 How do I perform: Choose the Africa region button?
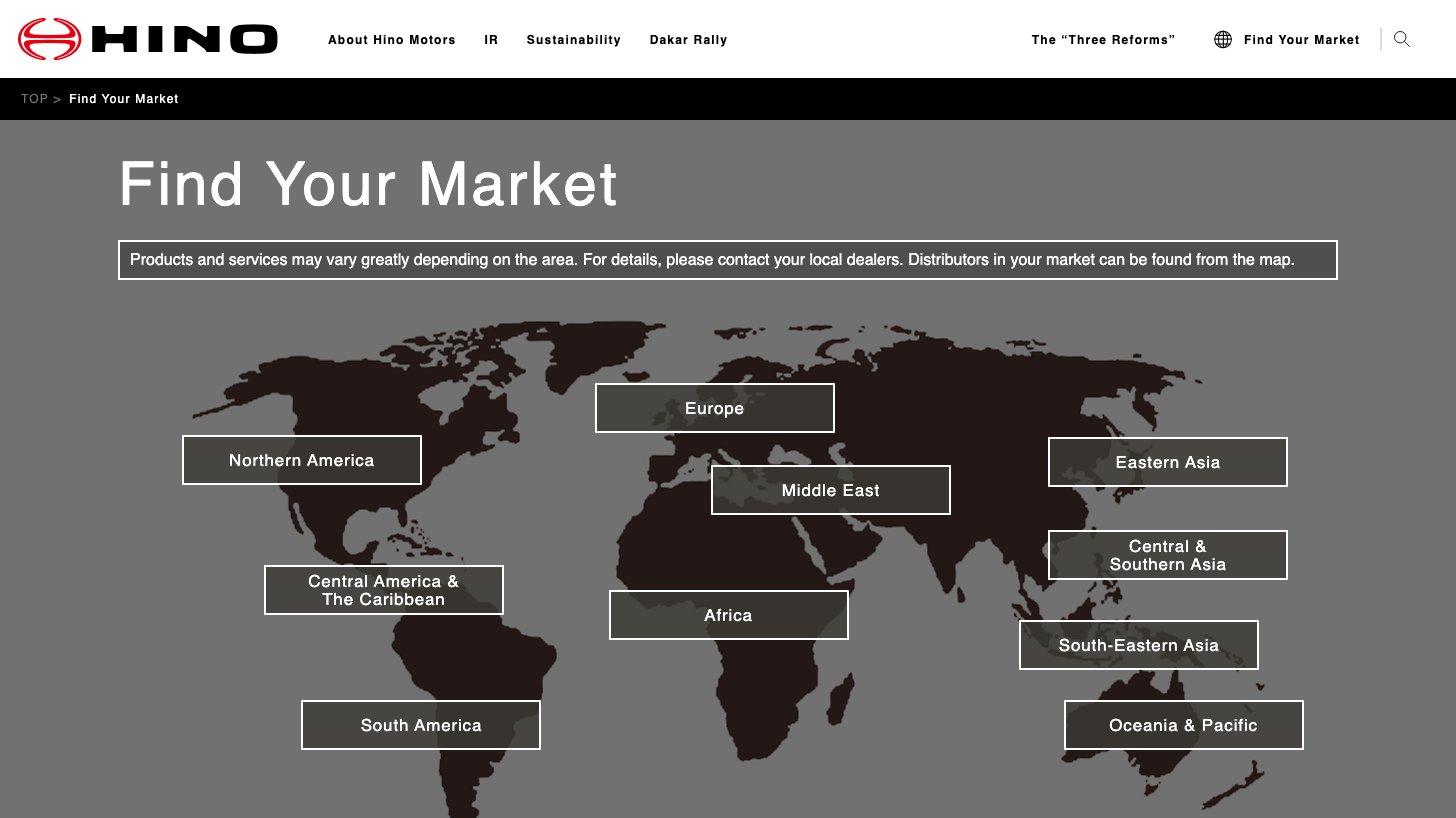(729, 615)
